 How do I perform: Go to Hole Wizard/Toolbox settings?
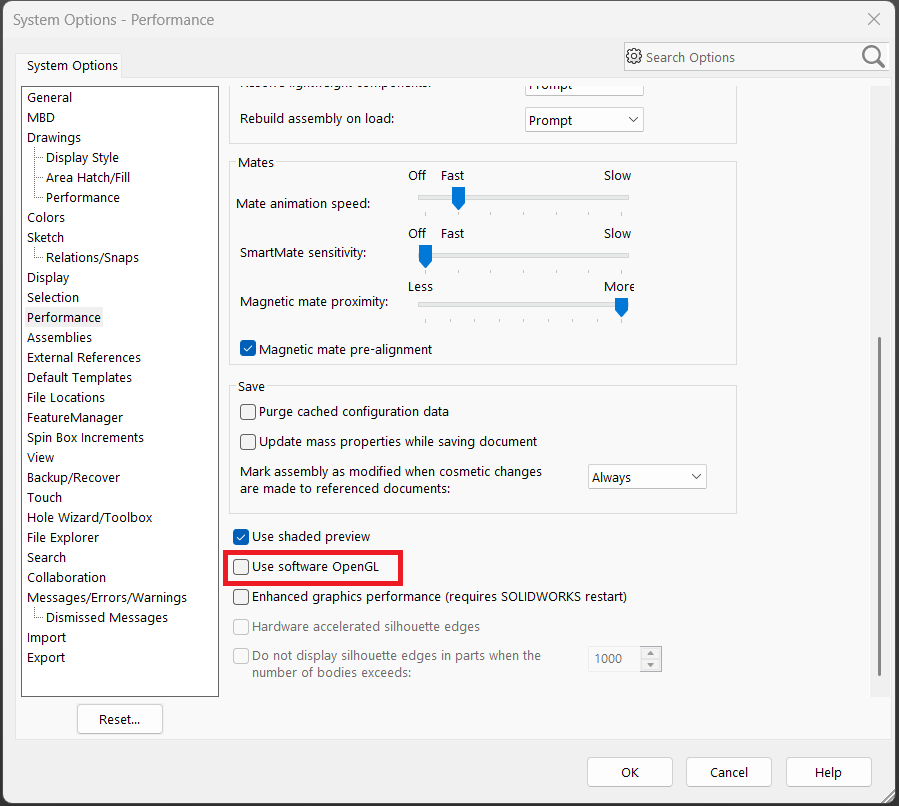[x=89, y=517]
